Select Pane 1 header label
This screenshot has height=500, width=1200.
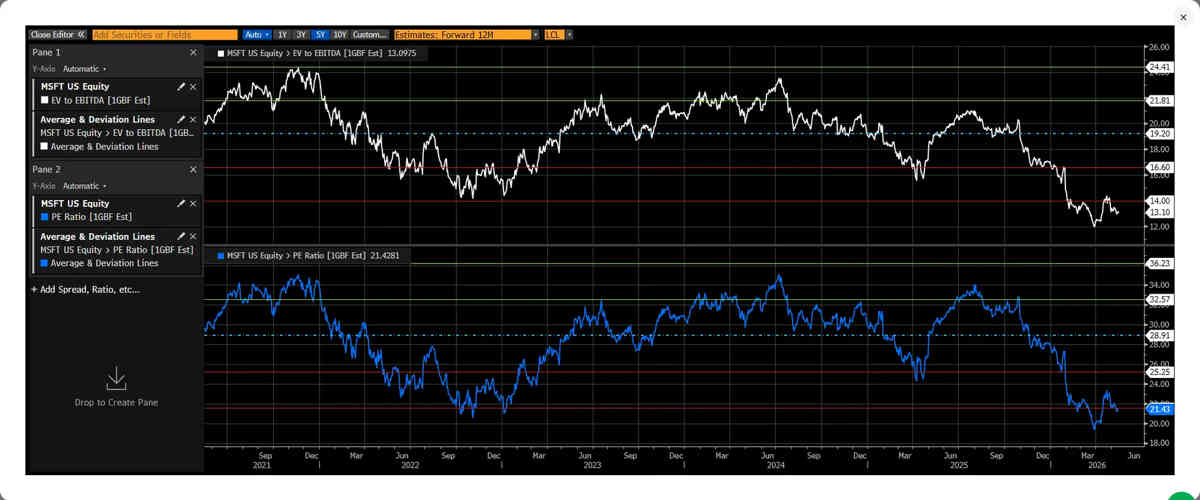[46, 52]
